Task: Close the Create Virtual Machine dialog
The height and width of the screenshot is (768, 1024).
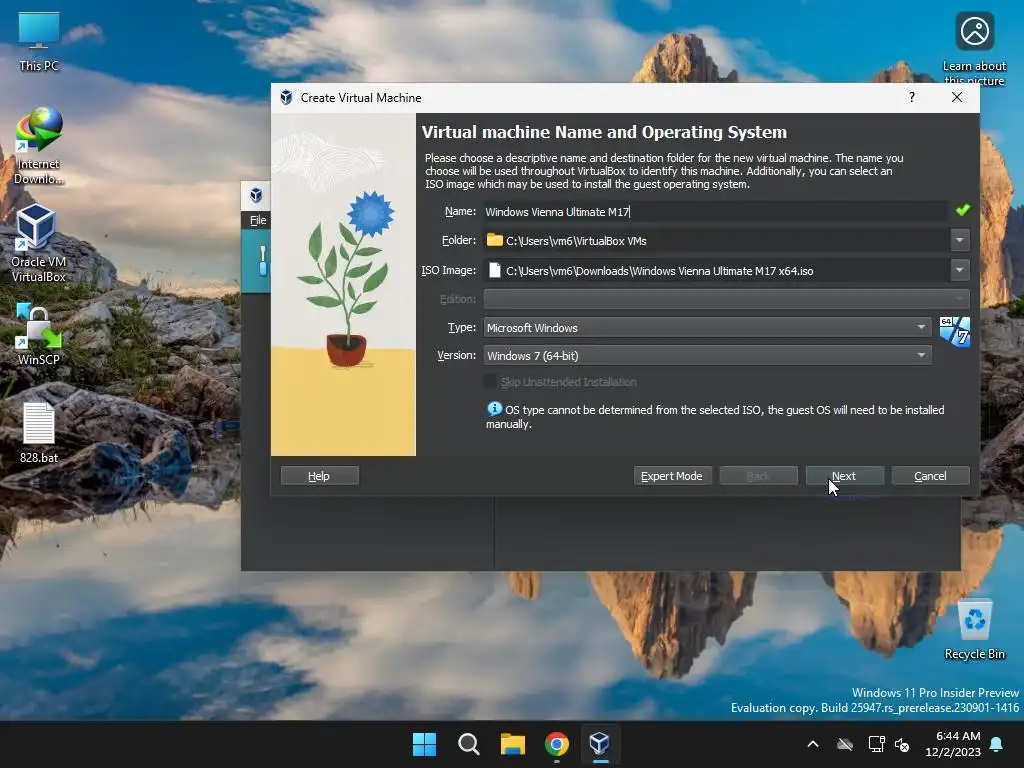Action: [957, 97]
